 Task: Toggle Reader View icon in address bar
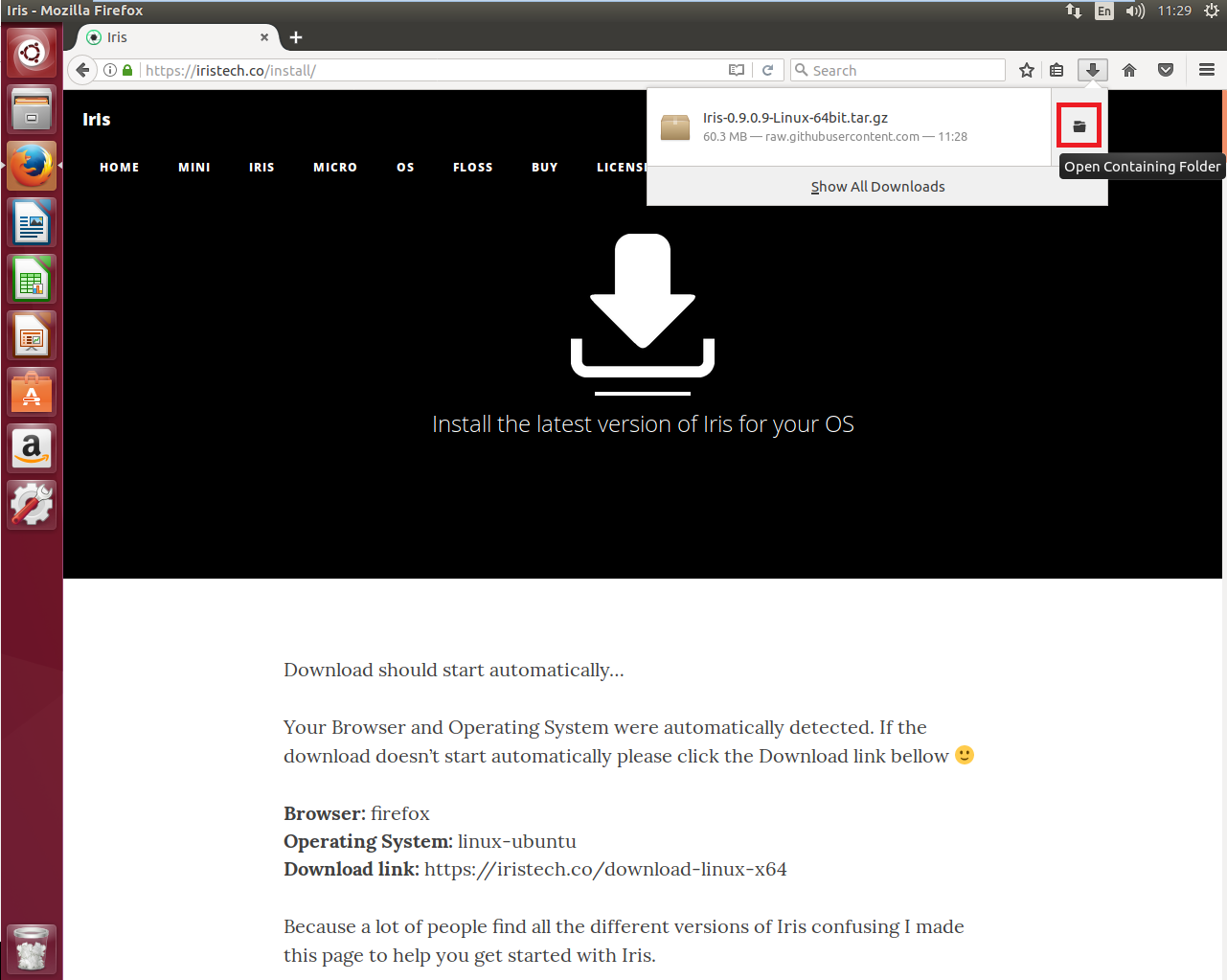coord(736,70)
